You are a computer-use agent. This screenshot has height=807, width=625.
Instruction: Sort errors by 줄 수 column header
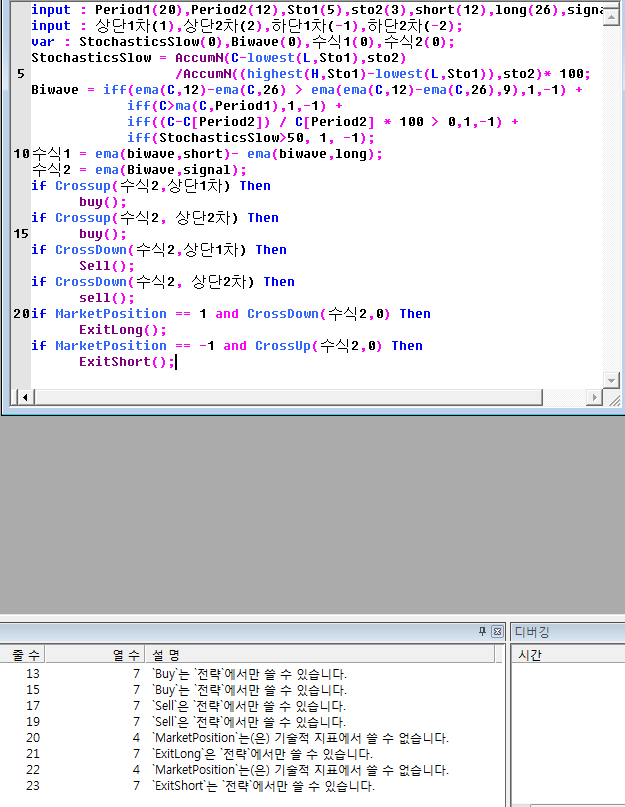[x=23, y=655]
